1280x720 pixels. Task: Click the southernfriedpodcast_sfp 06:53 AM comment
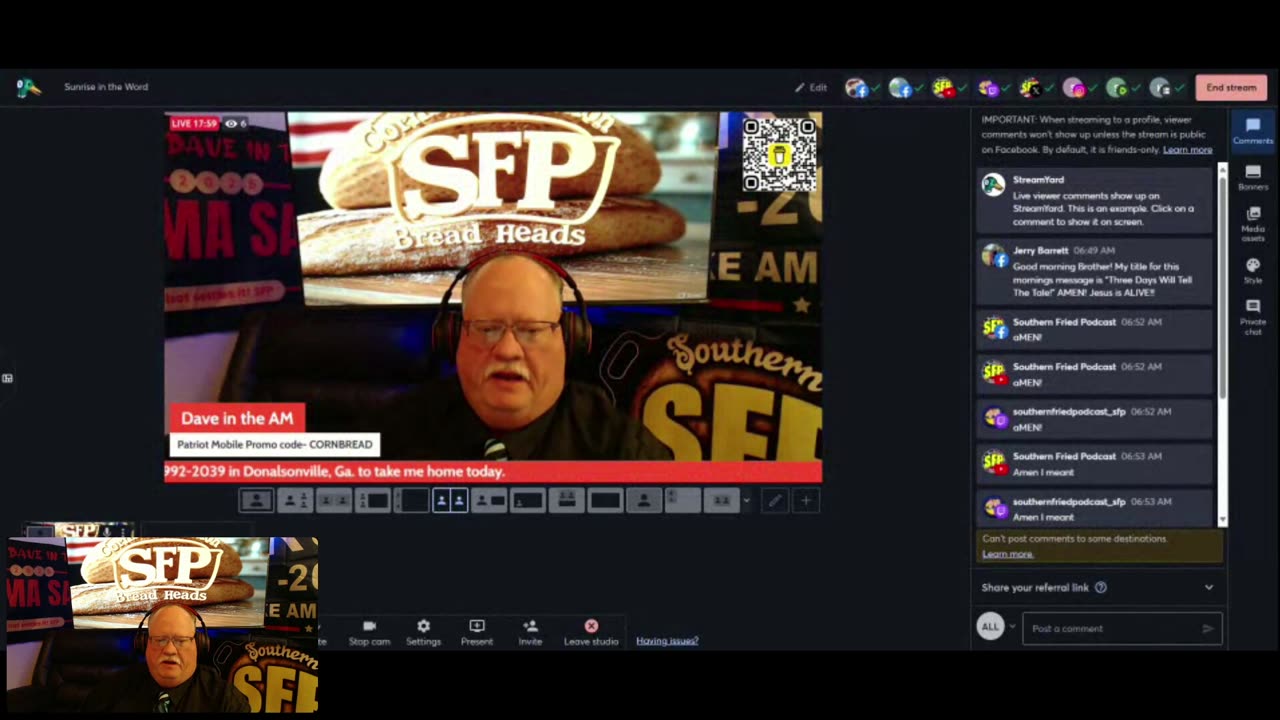point(1095,509)
